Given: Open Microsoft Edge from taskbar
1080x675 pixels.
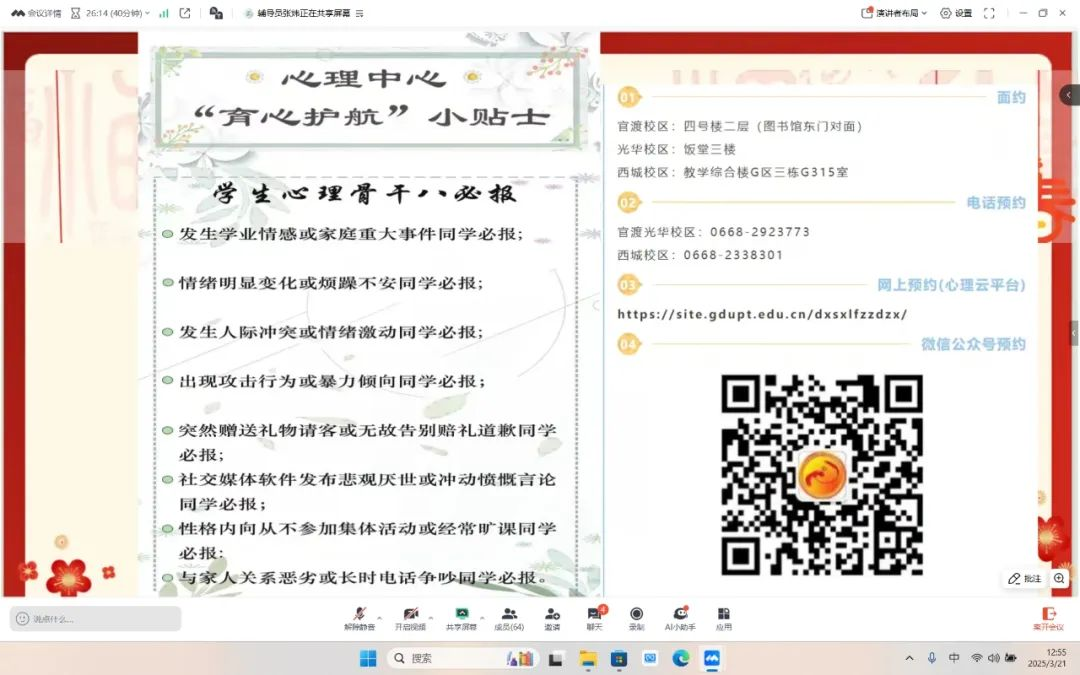Looking at the screenshot, I should (681, 659).
